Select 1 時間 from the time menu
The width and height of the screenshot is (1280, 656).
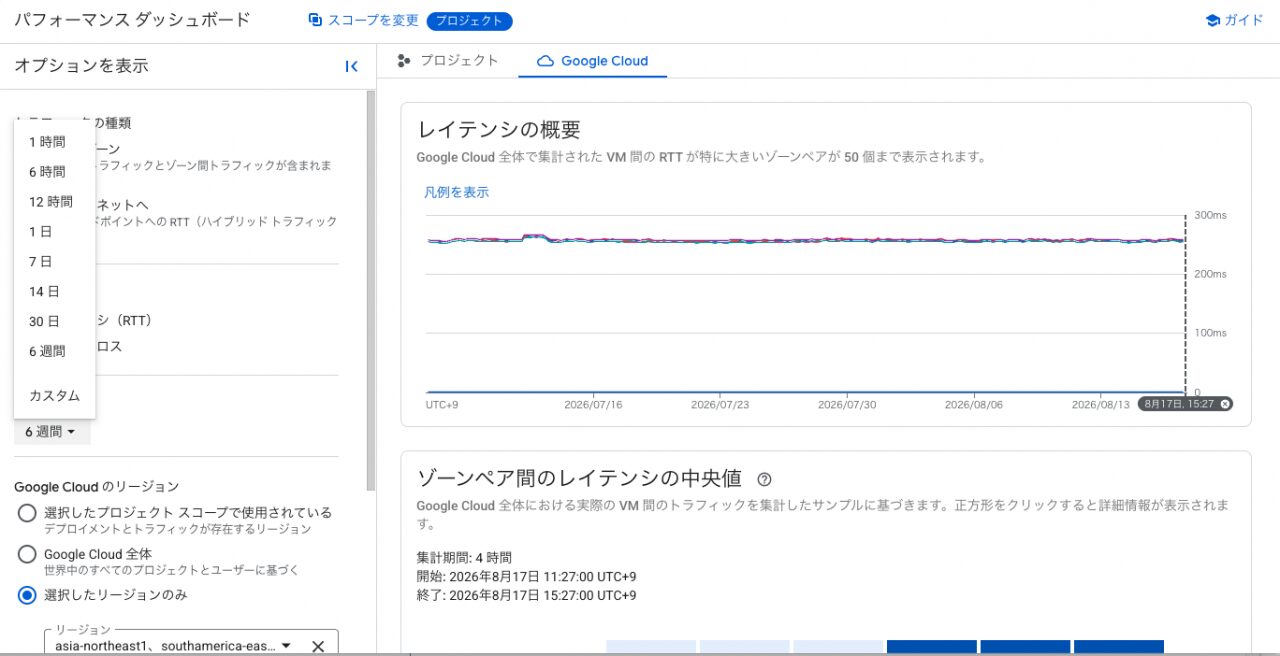[x=55, y=142]
